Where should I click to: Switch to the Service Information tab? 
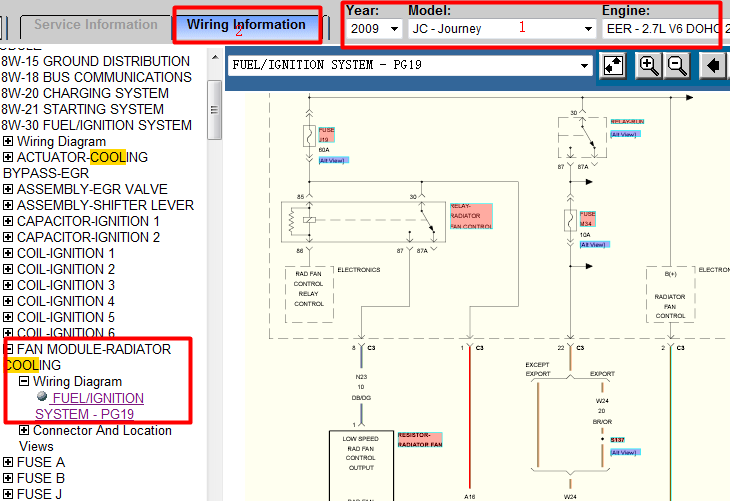click(96, 24)
